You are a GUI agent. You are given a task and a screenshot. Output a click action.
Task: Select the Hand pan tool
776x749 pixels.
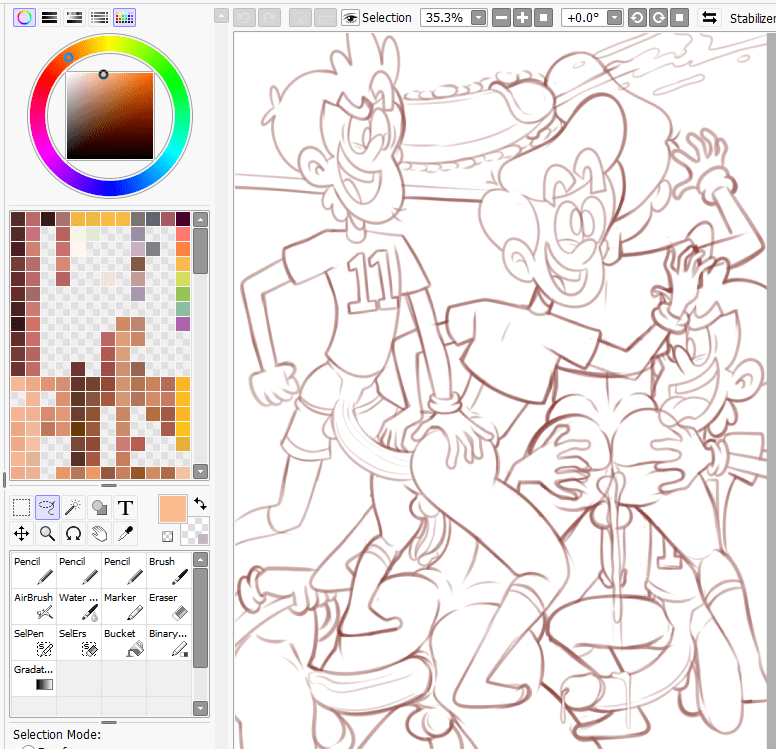coord(99,534)
